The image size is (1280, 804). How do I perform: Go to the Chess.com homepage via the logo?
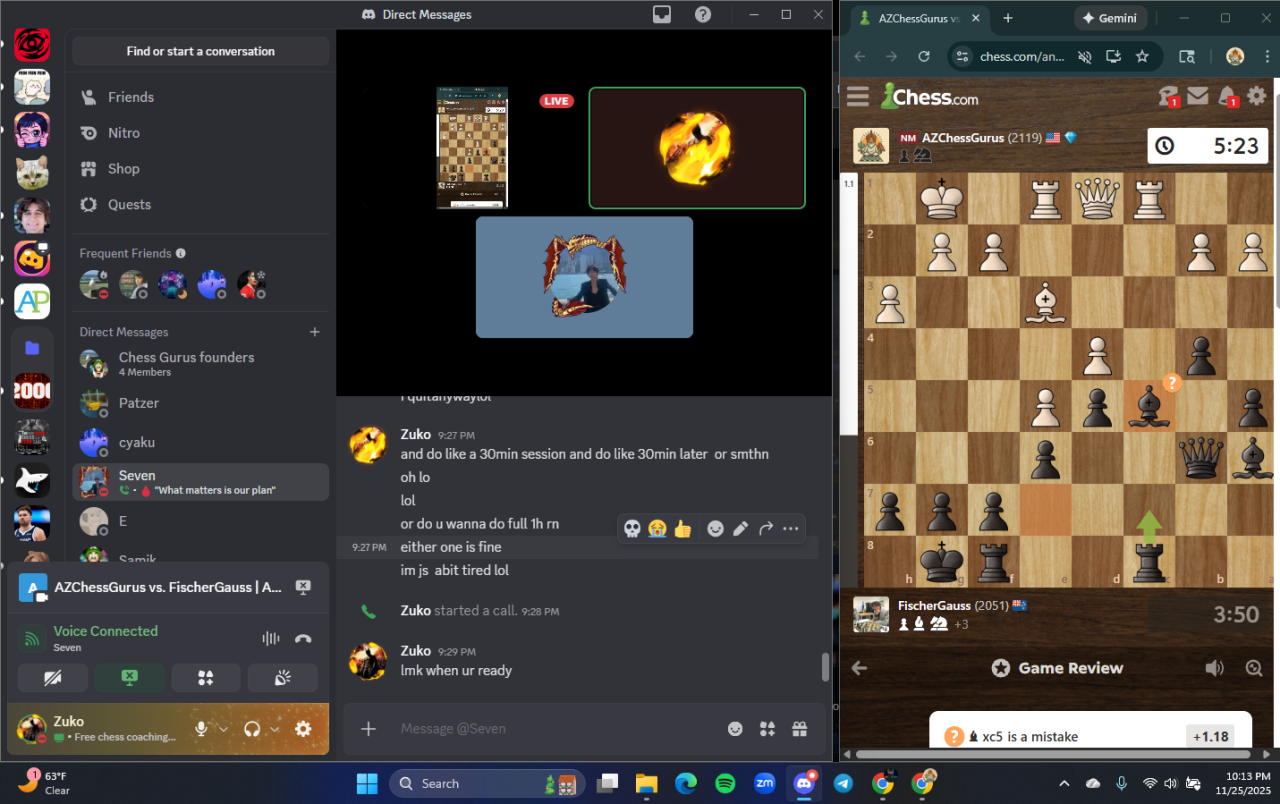(929, 96)
